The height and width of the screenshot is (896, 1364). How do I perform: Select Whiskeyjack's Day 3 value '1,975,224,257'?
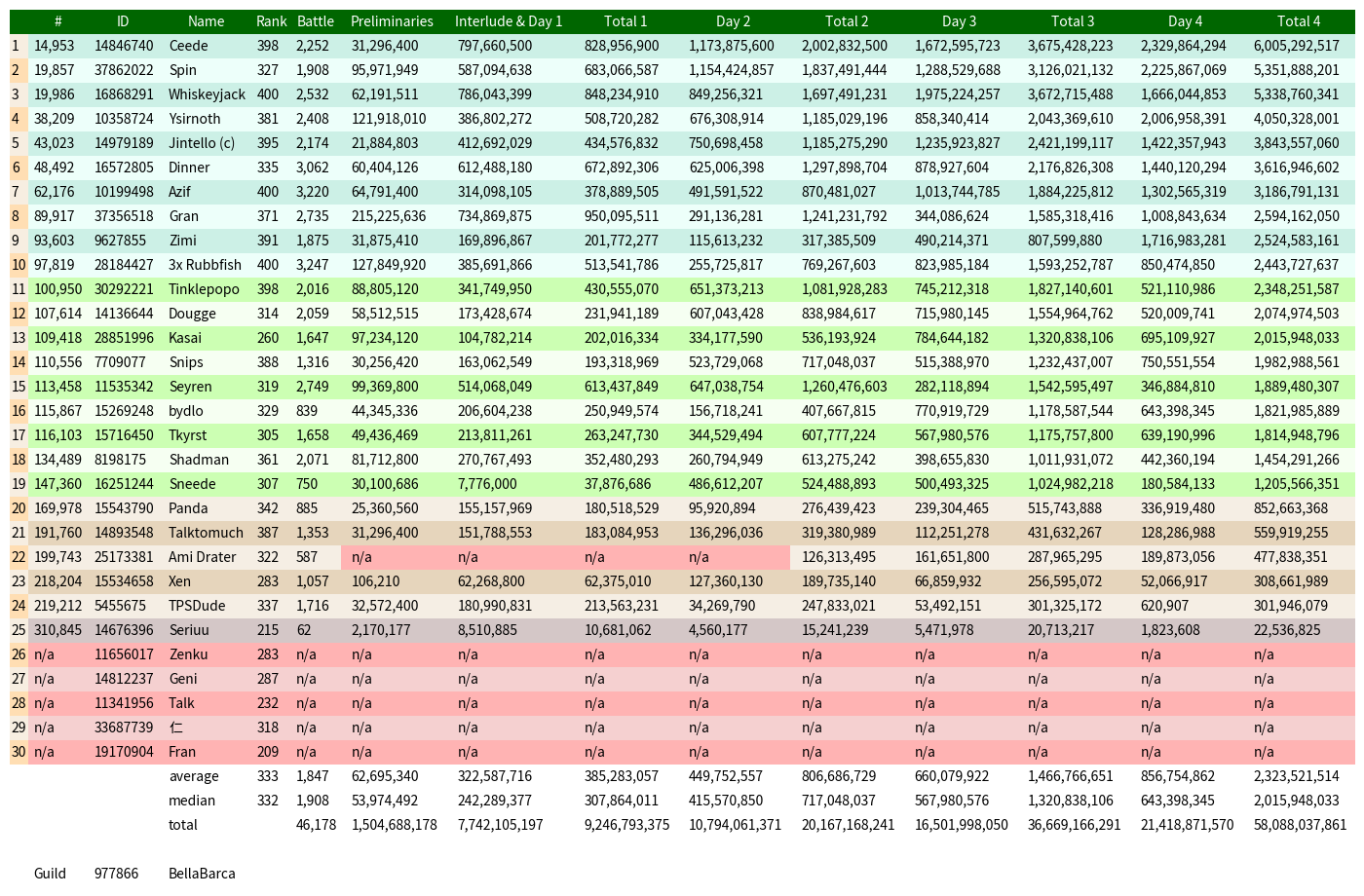pos(958,94)
